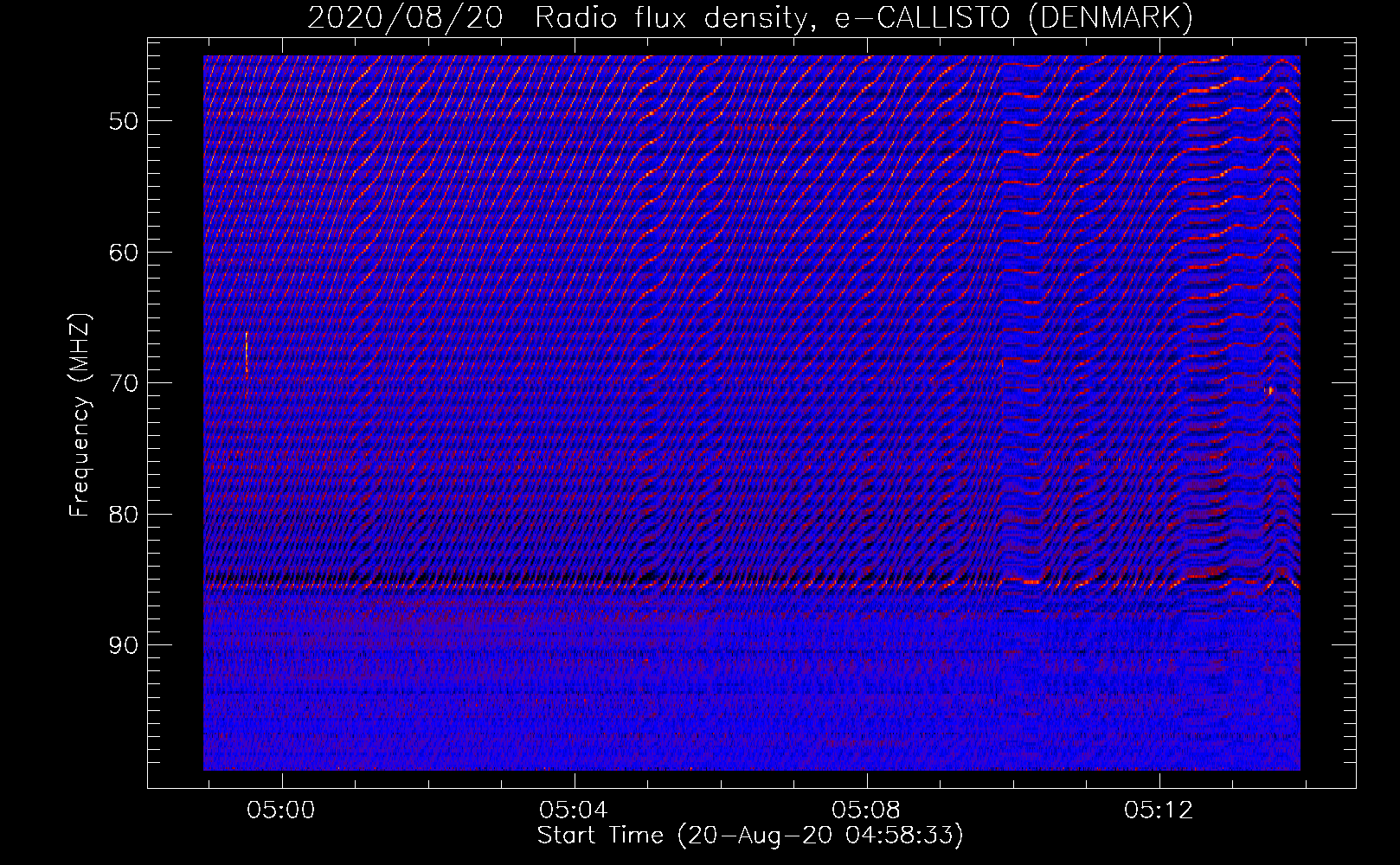The height and width of the screenshot is (865, 1400).
Task: Click the 50 frequency tick label
Action: coord(124,121)
